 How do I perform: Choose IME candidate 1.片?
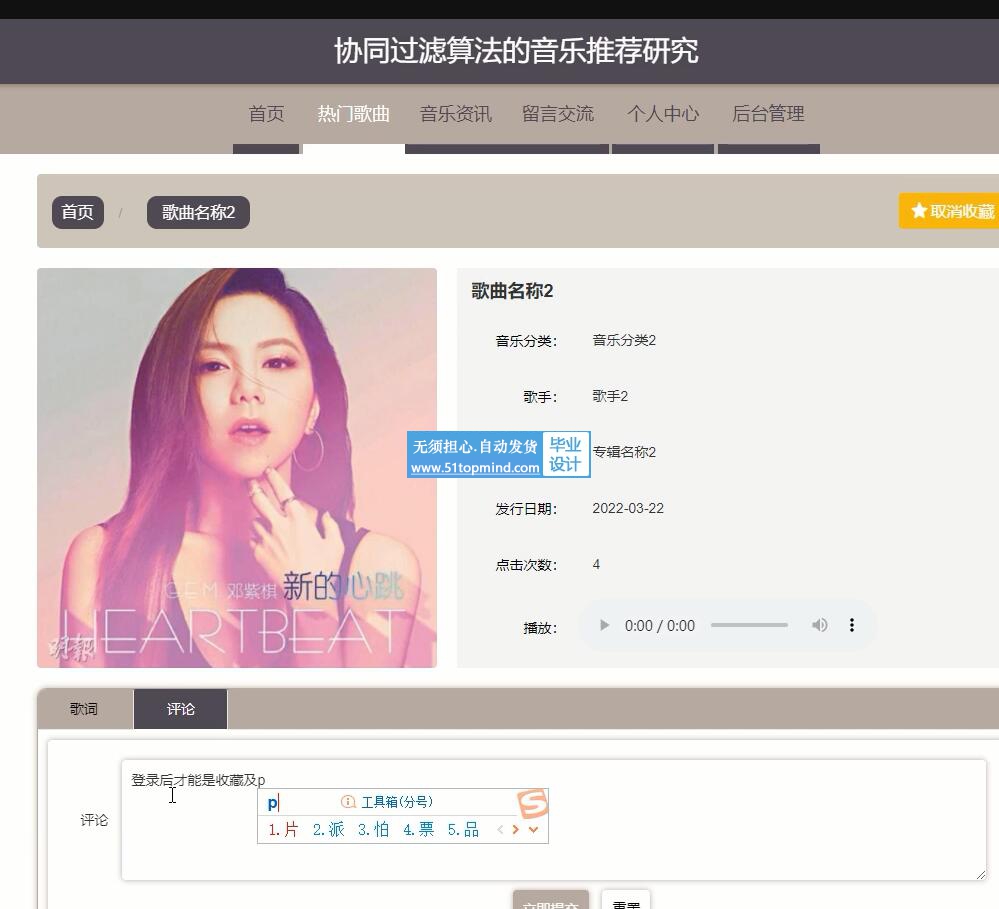pos(284,829)
